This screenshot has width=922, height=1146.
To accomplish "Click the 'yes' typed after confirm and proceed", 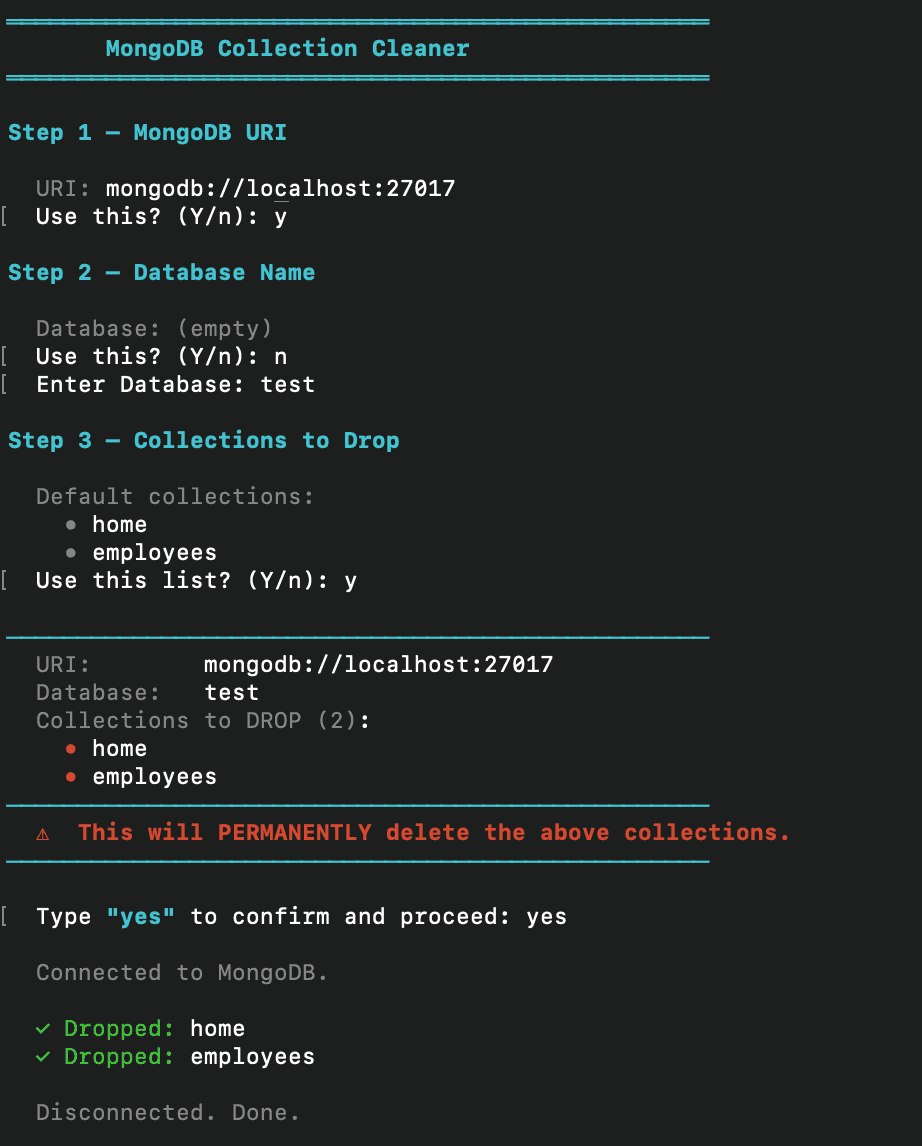I will click(546, 917).
